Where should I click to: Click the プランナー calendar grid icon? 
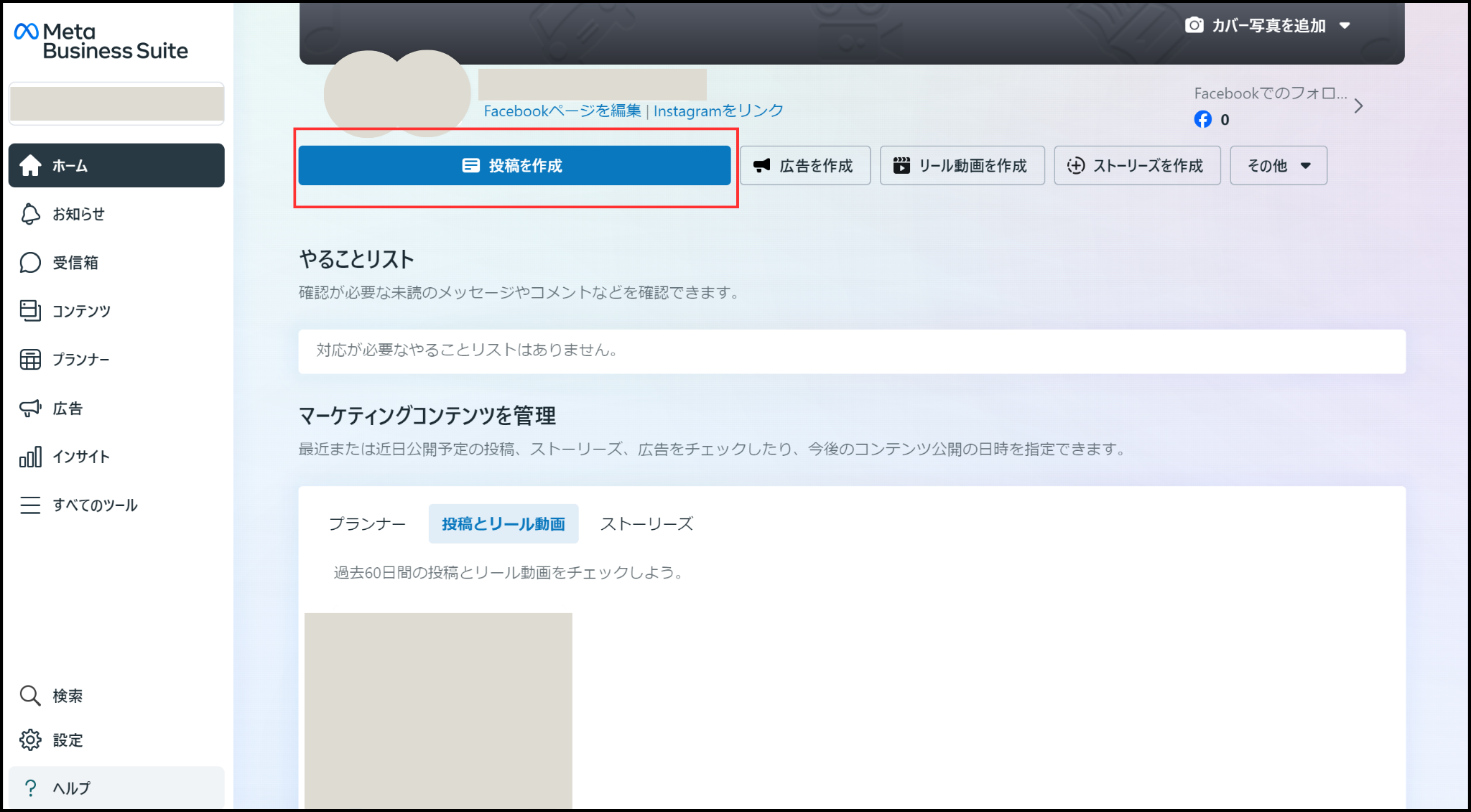tap(30, 359)
